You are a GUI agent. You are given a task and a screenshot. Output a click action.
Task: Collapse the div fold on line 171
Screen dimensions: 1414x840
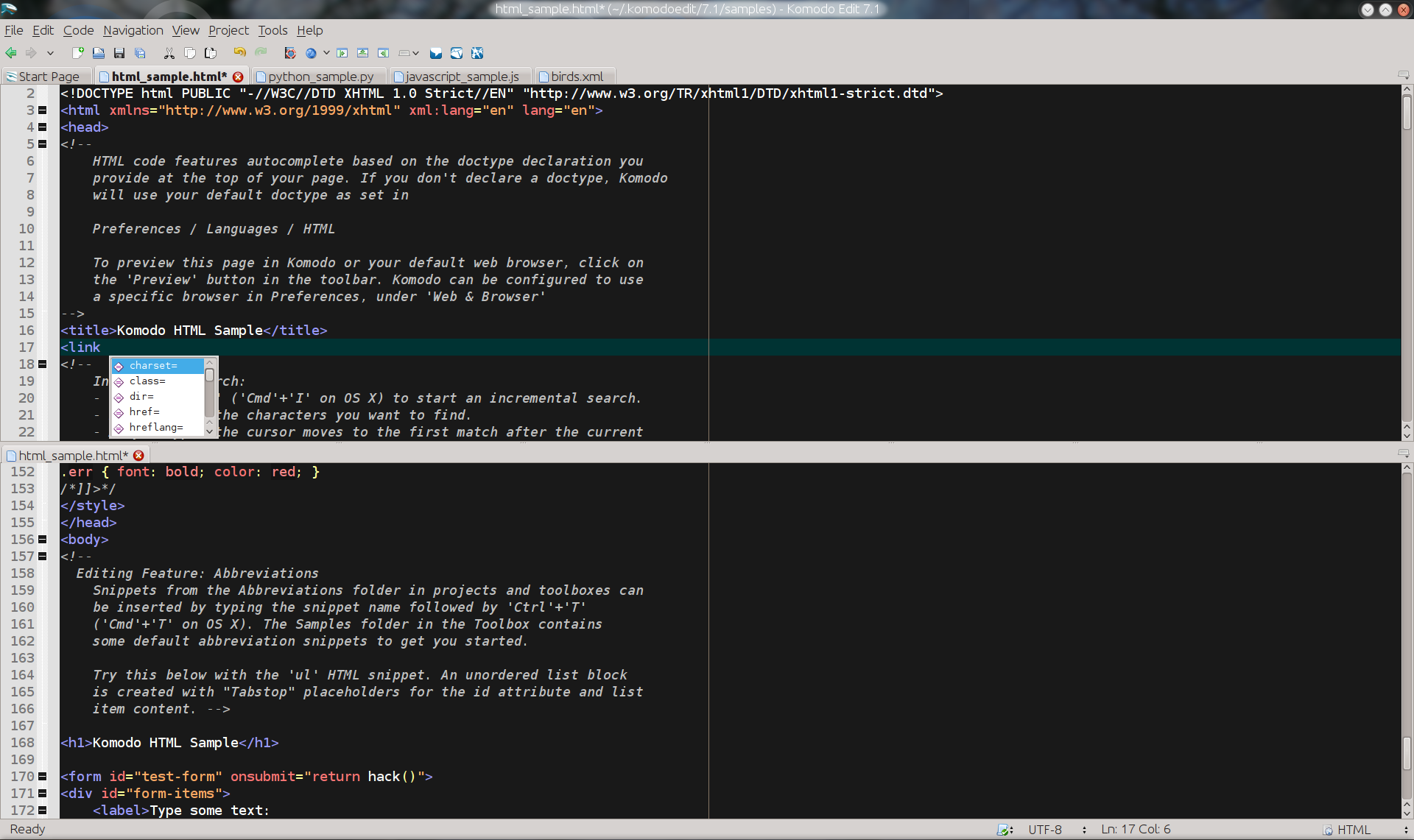pos(43,794)
